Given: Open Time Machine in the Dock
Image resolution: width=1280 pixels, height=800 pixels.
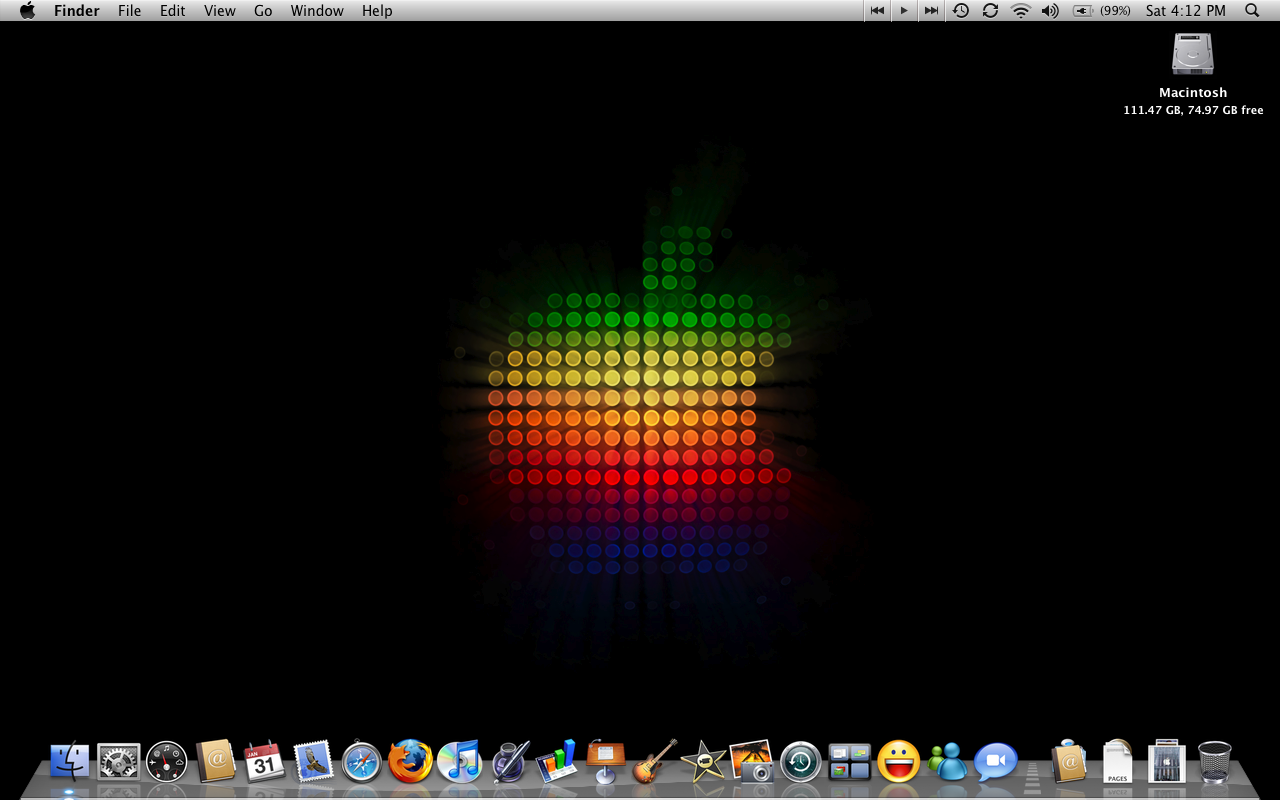Looking at the screenshot, I should 801,762.
